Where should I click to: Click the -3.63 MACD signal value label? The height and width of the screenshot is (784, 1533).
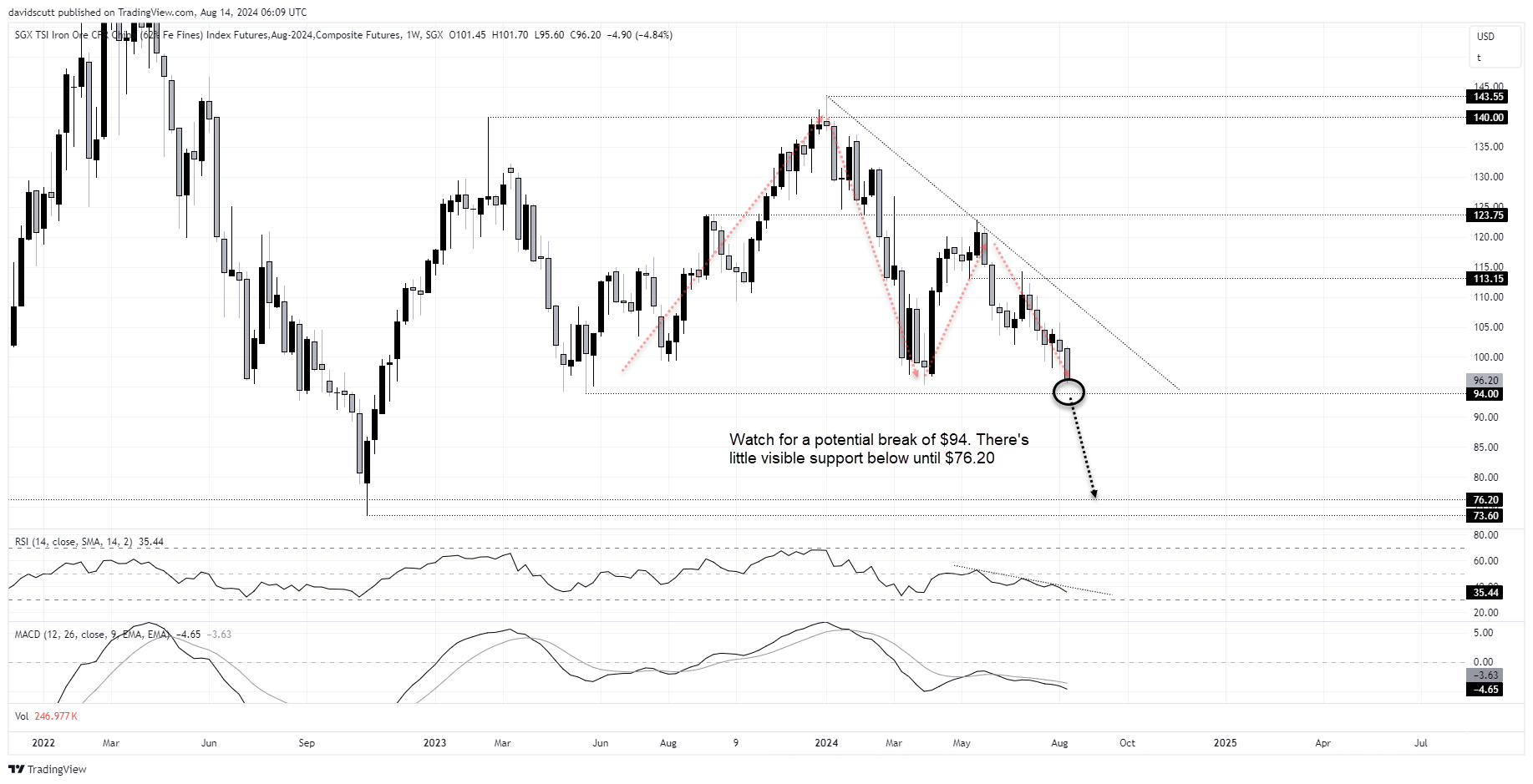1485,675
